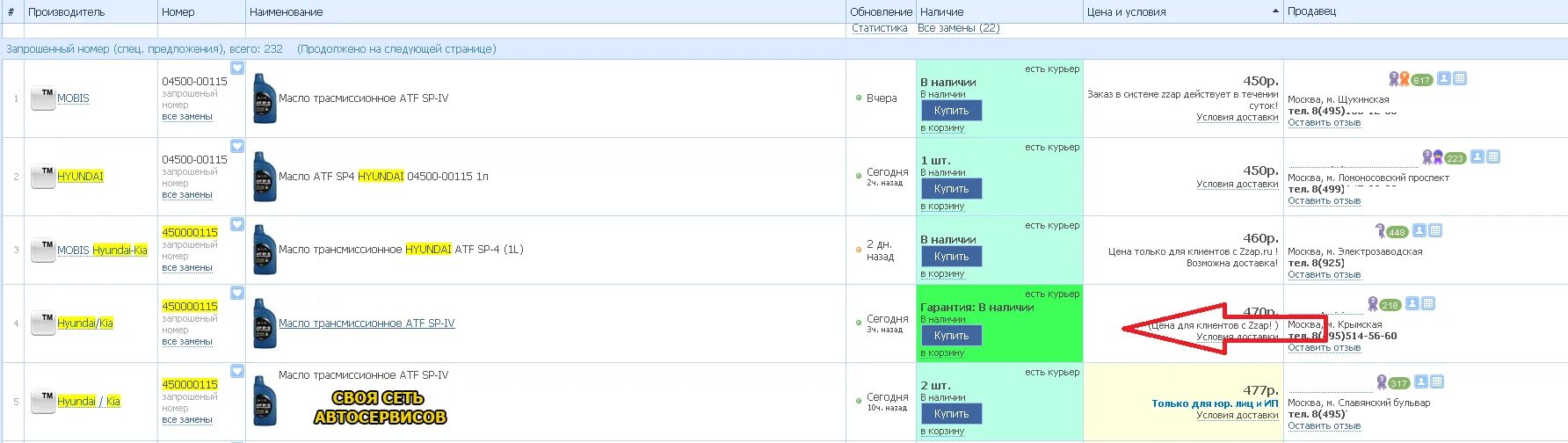Open HYUNDAI manufacturer link in row 2
The height and width of the screenshot is (443, 1568).
[x=80, y=177]
